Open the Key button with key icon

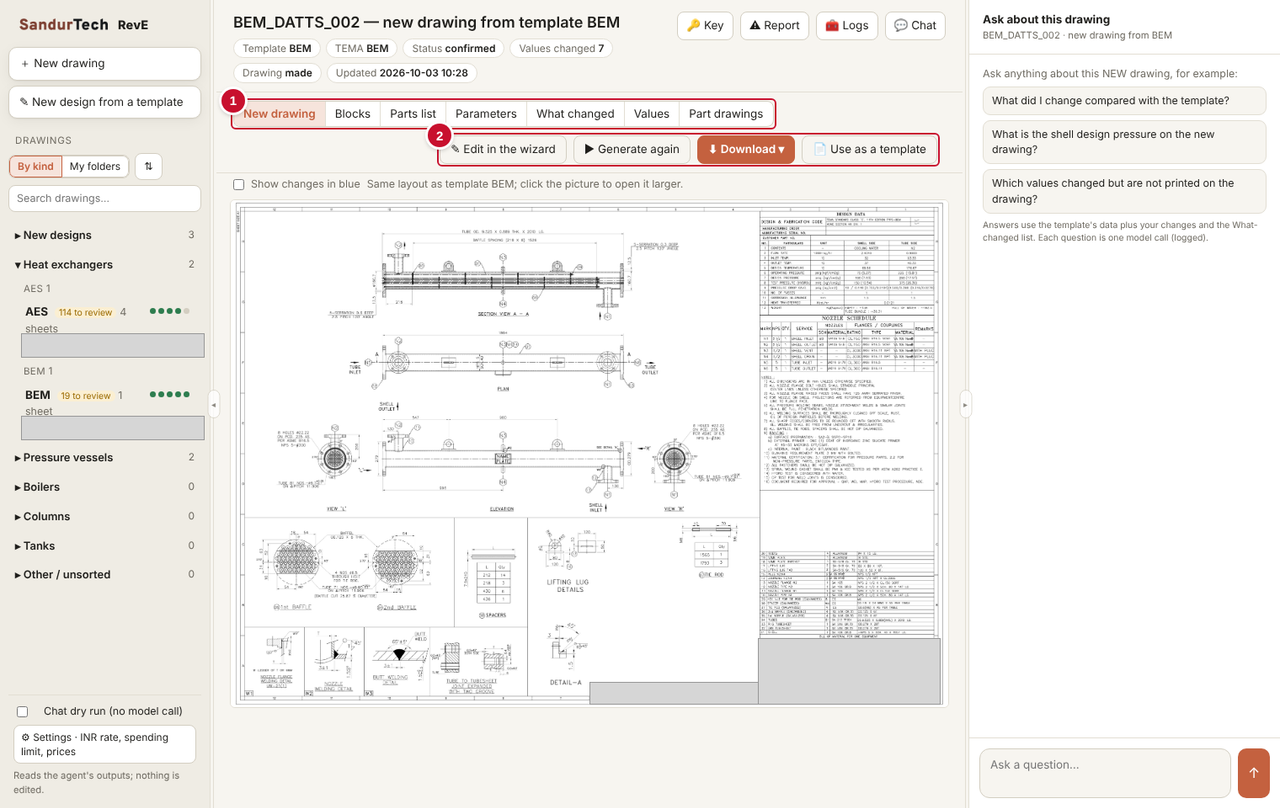(x=705, y=25)
